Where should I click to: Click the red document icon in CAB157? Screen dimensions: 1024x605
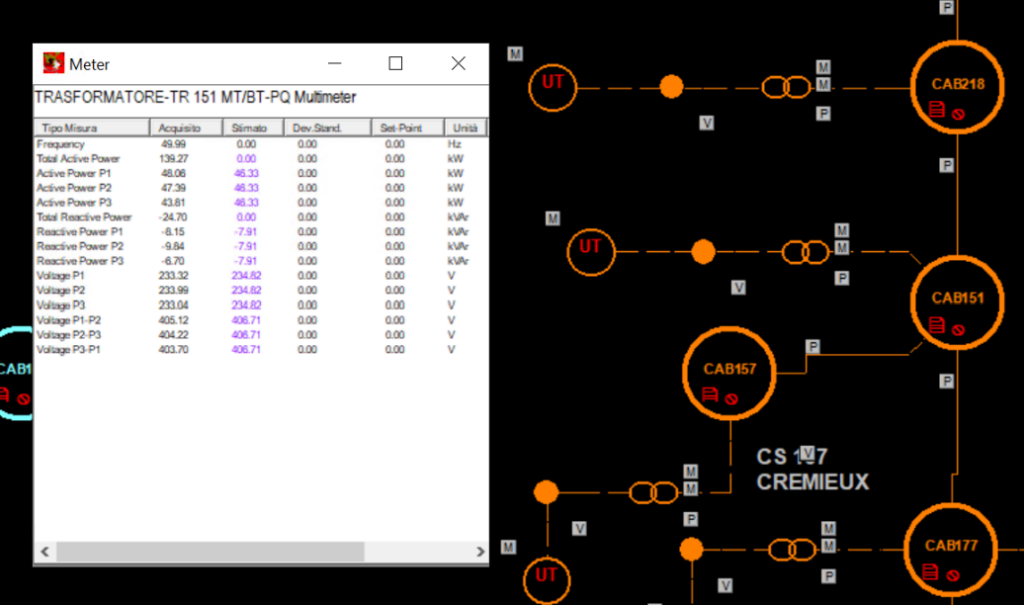[x=710, y=395]
